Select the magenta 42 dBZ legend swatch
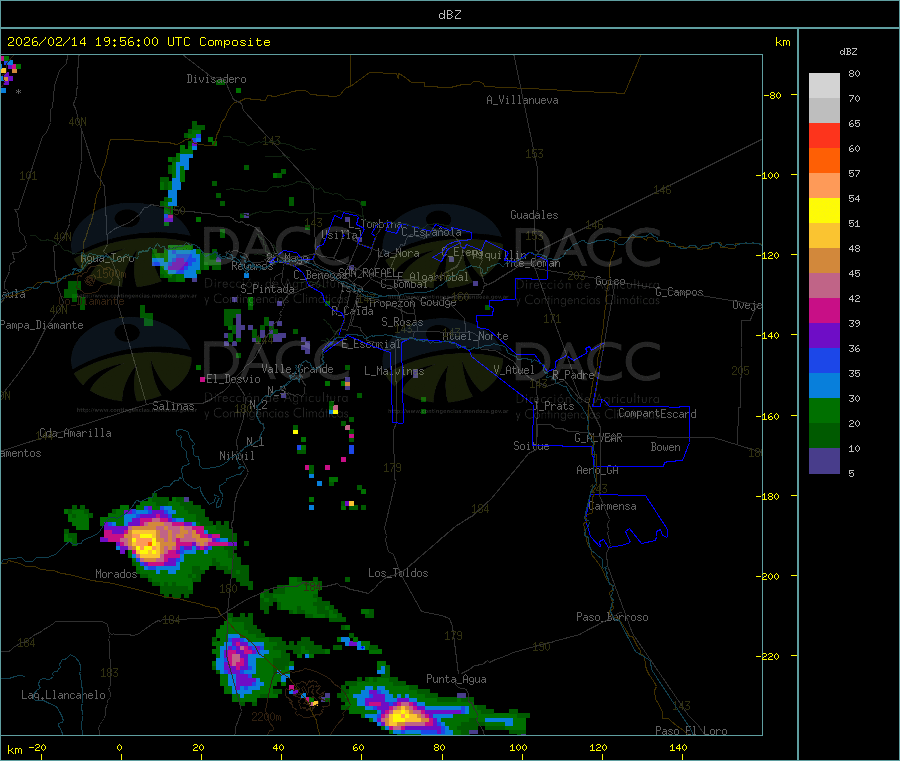 click(824, 310)
